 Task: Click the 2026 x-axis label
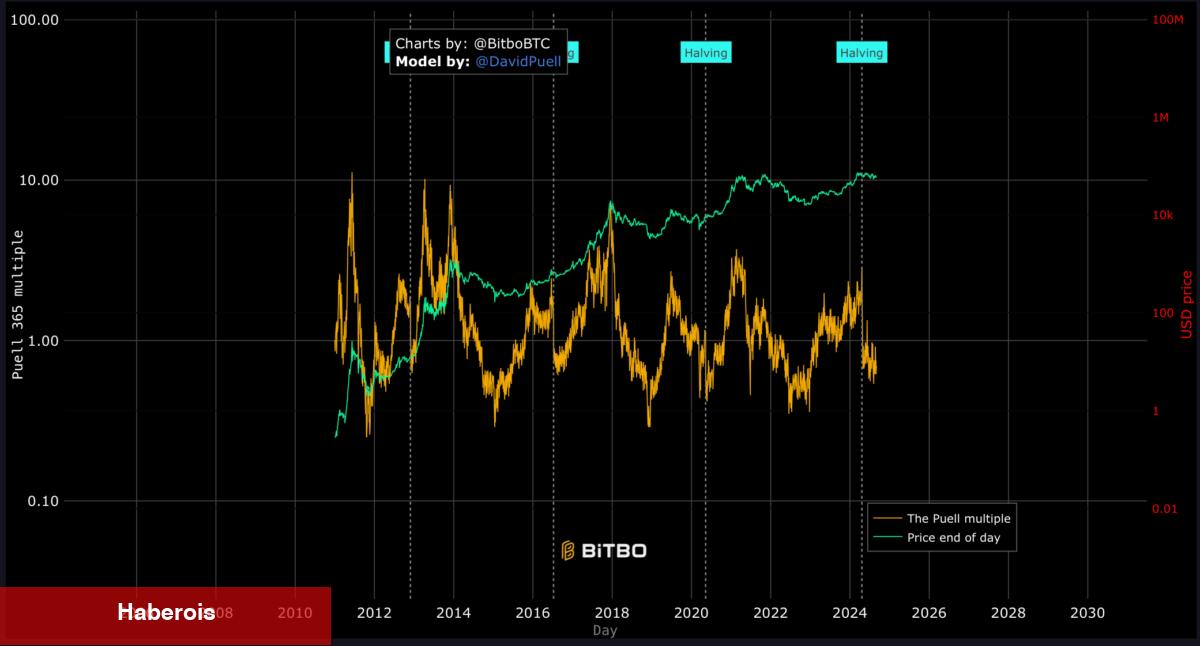pyautogui.click(x=929, y=612)
